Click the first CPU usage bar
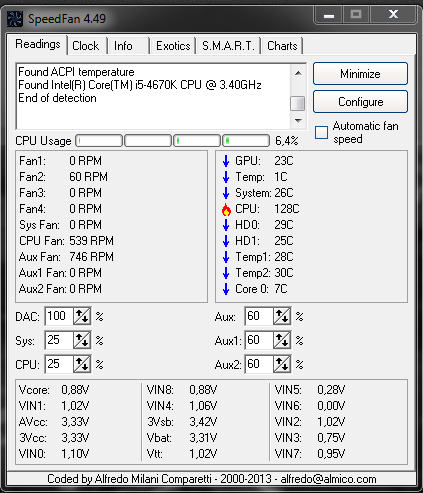The image size is (423, 493). (x=99, y=141)
